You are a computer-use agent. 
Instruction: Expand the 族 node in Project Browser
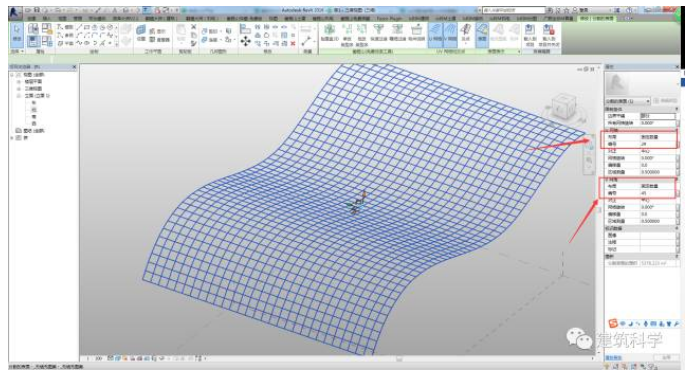12,138
